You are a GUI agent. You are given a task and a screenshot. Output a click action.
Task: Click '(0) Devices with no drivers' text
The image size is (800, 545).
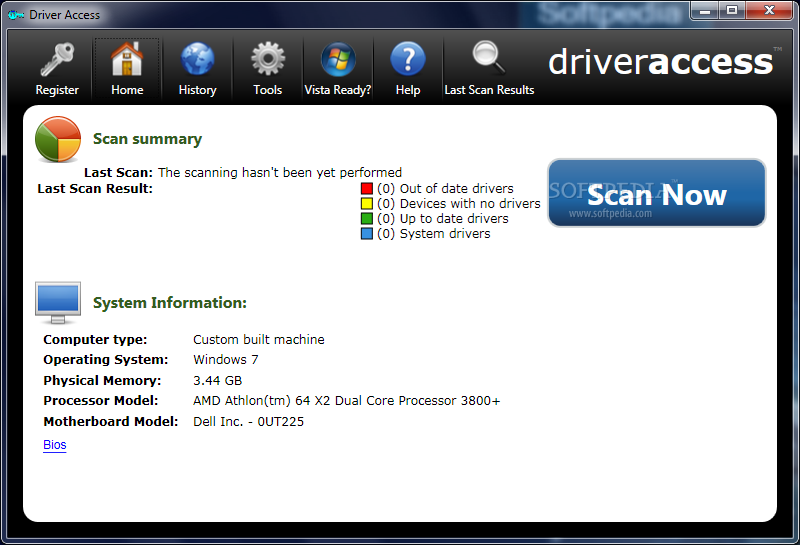459,204
